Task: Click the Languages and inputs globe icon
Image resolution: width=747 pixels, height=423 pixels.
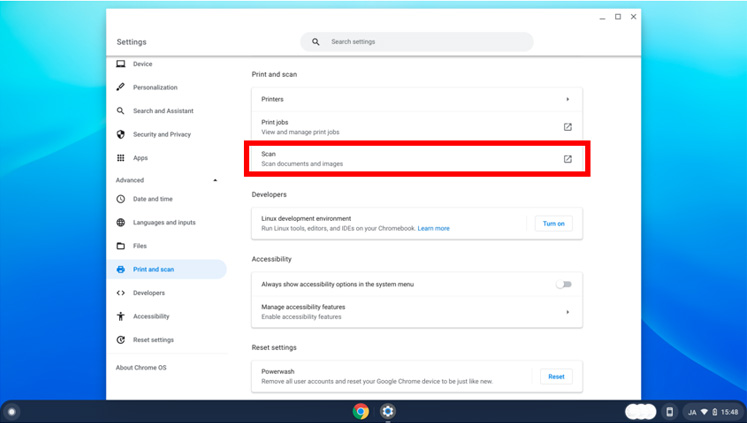Action: coord(121,222)
